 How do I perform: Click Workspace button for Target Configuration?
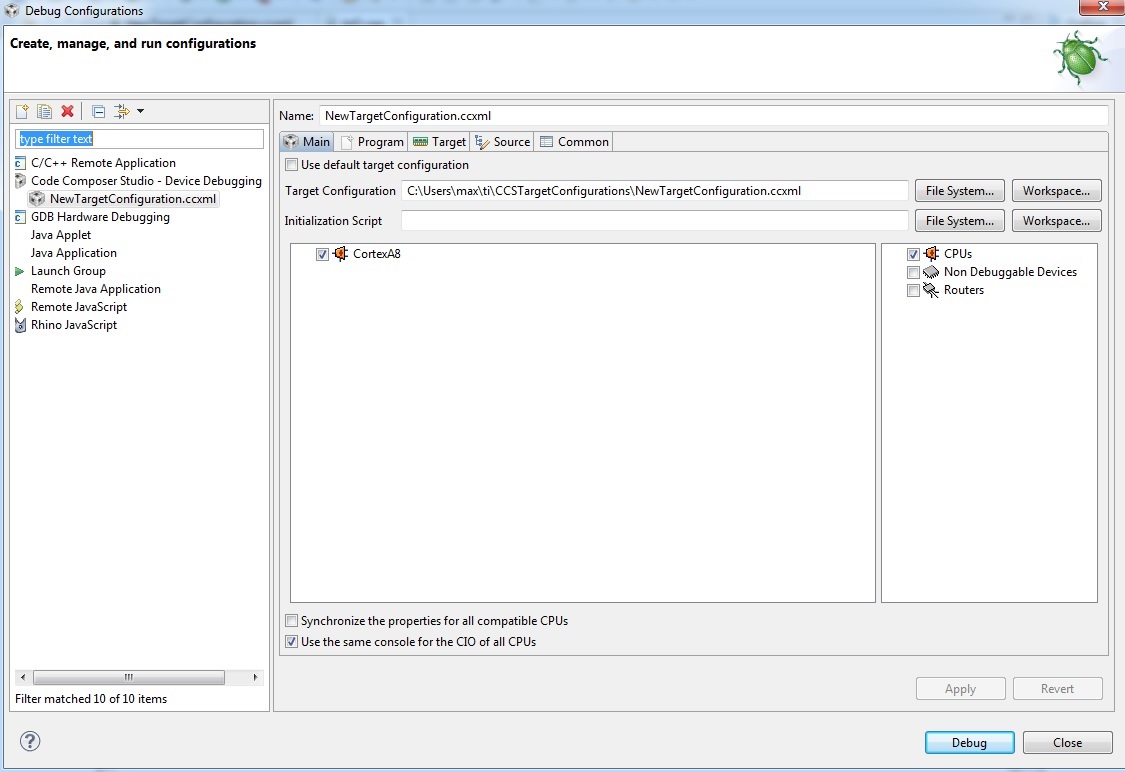point(1056,191)
